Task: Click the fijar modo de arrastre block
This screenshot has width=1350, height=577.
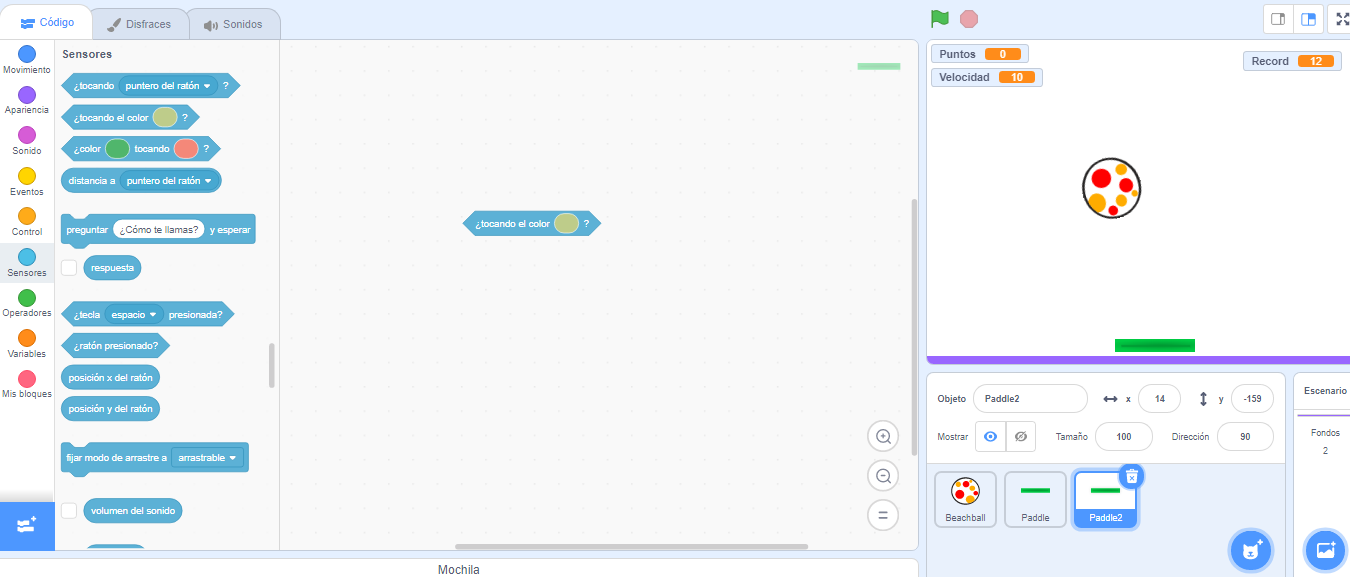Action: [x=155, y=458]
